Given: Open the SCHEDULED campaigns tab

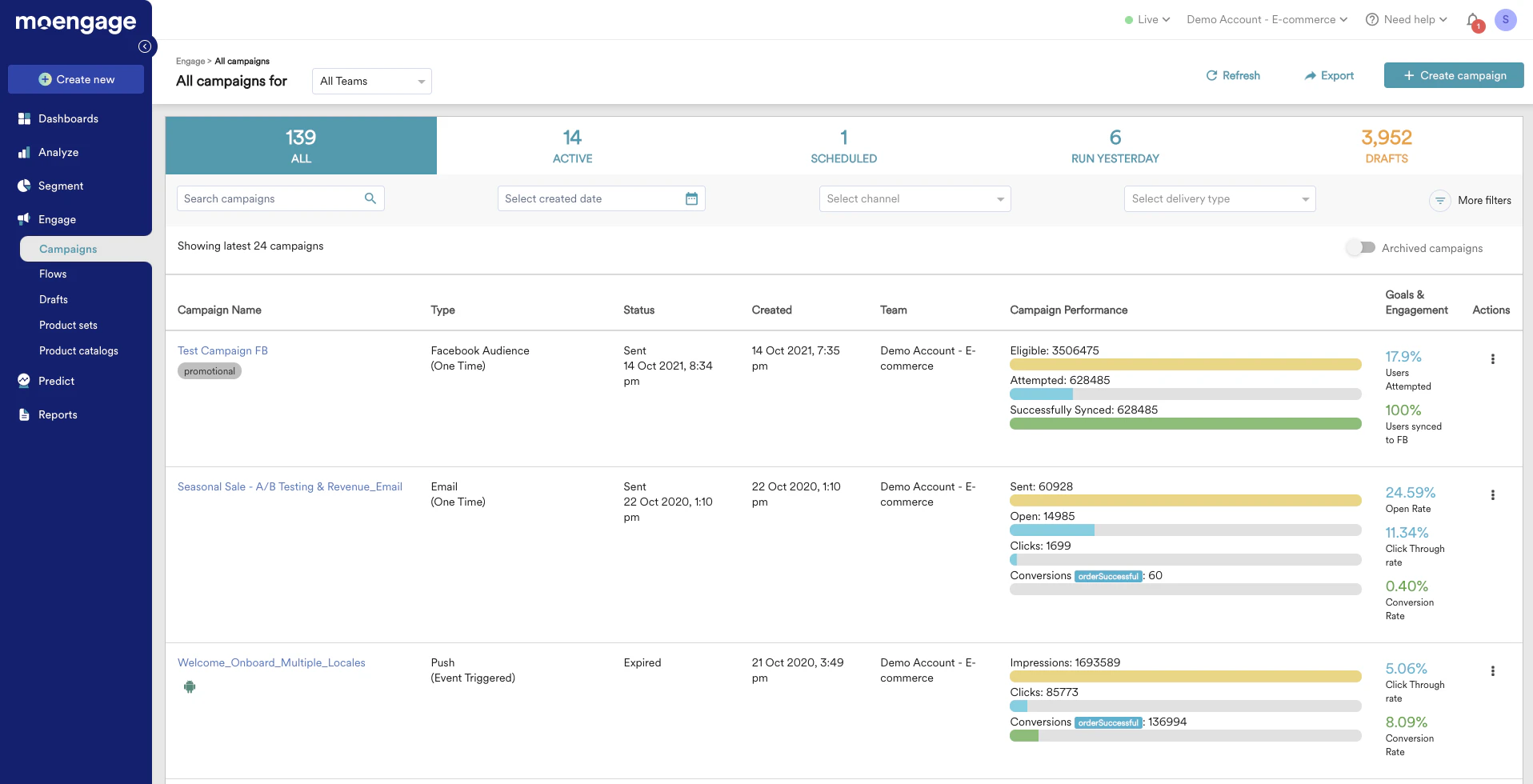Looking at the screenshot, I should pyautogui.click(x=843, y=146).
